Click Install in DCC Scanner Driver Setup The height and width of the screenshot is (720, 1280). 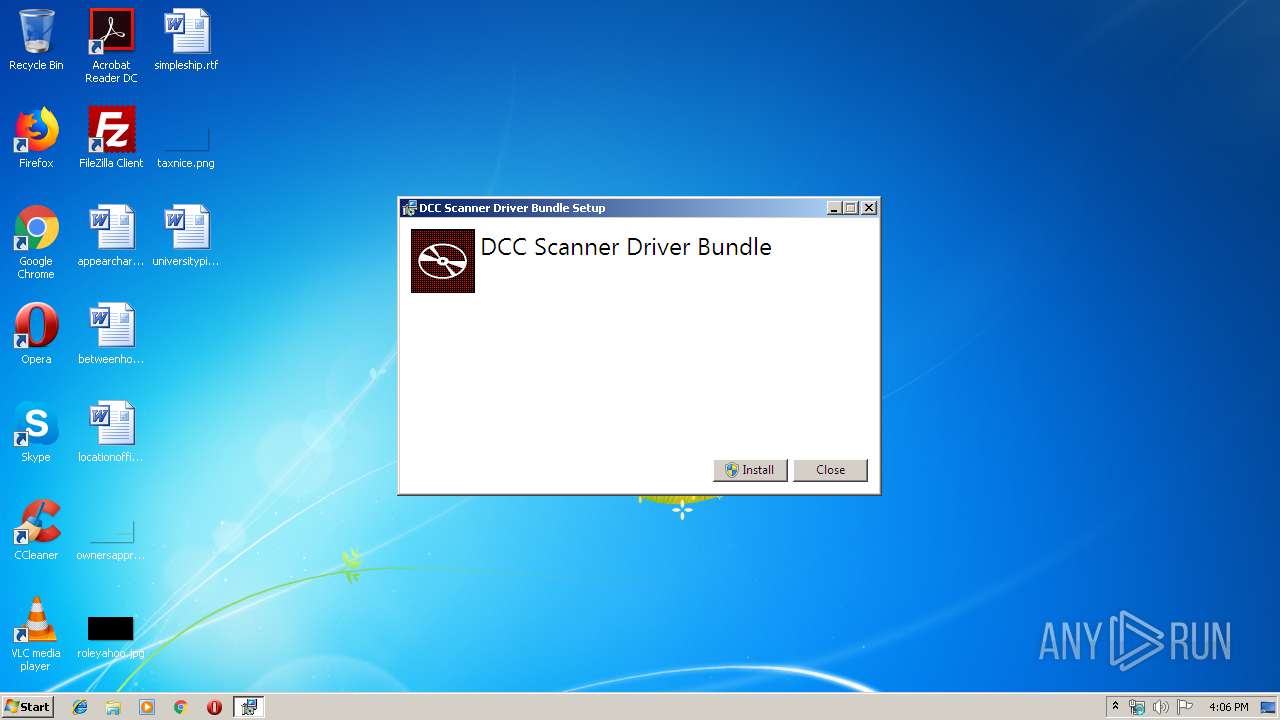pos(750,470)
